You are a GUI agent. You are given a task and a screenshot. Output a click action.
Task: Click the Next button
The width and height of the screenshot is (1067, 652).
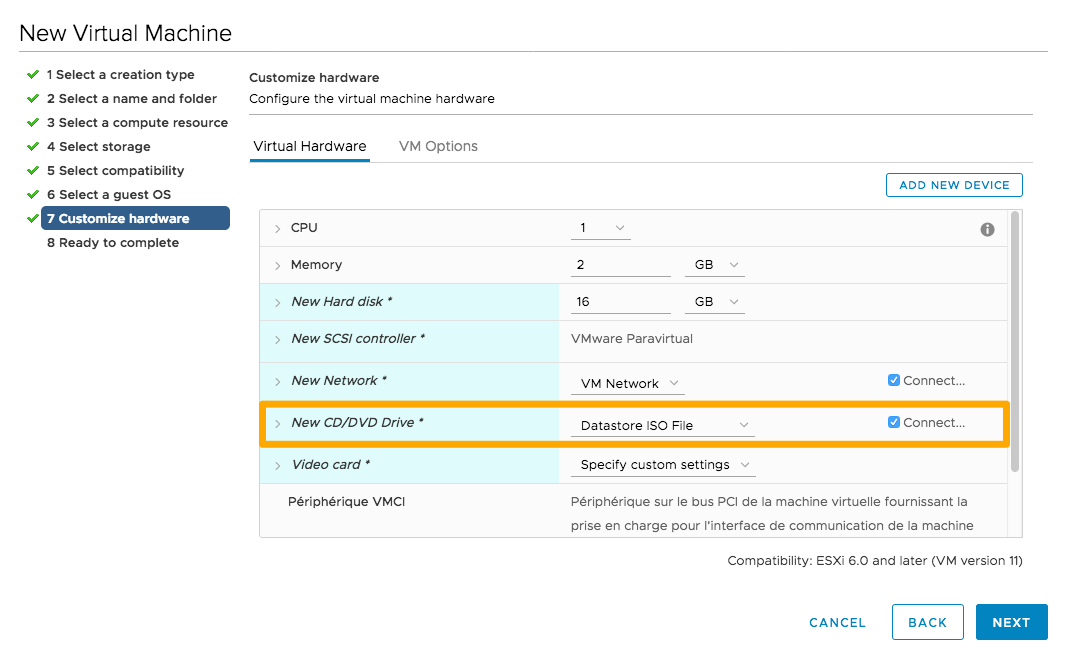[x=1011, y=622]
